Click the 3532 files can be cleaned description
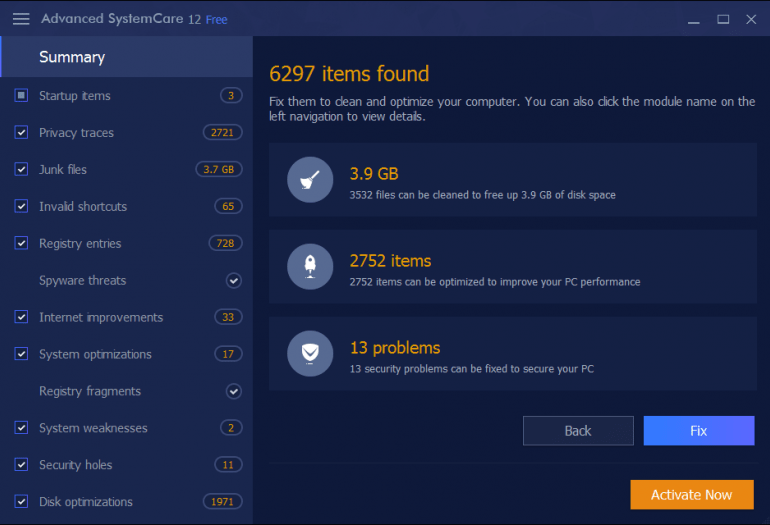 point(482,195)
